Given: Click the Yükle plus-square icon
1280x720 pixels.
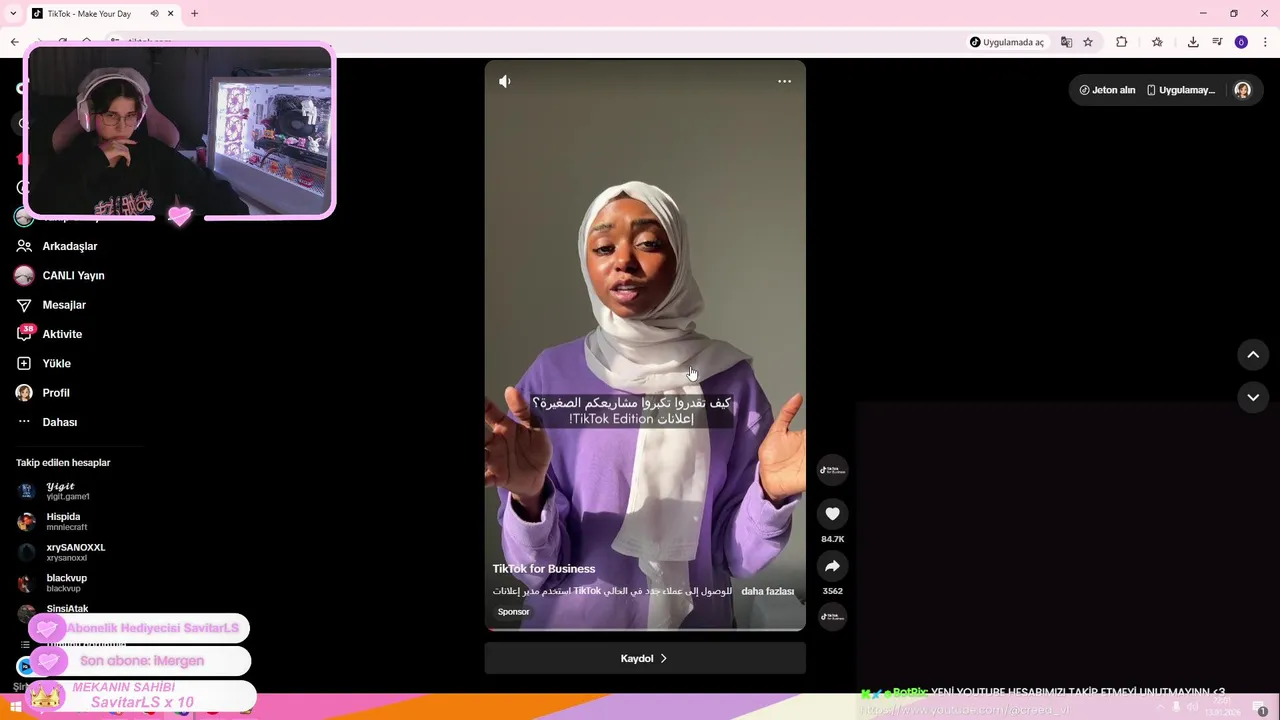Looking at the screenshot, I should [x=24, y=363].
